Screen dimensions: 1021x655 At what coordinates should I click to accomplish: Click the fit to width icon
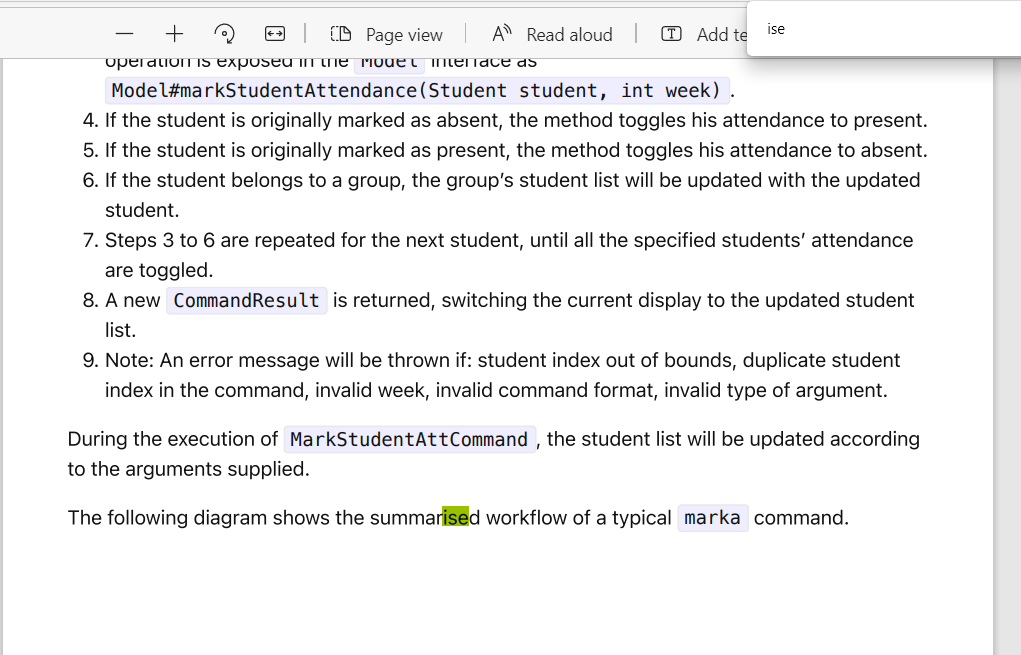point(275,34)
